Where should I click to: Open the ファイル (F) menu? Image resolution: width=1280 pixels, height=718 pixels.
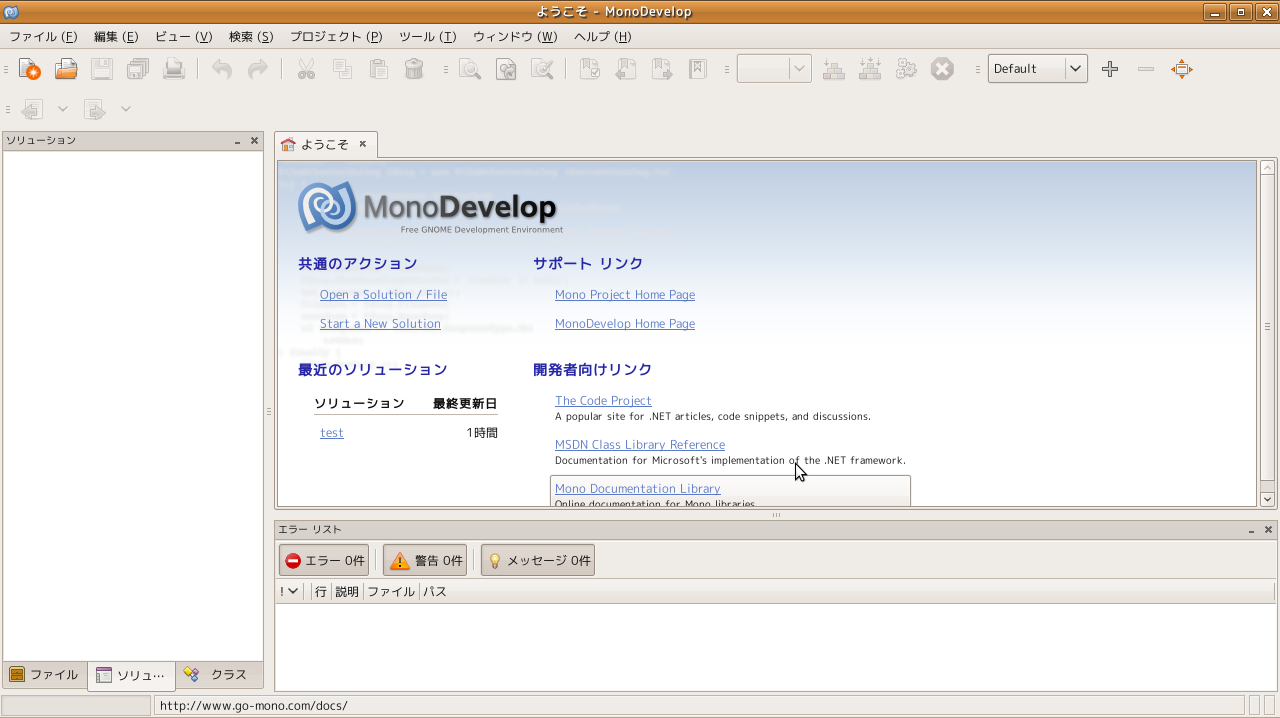[x=43, y=37]
